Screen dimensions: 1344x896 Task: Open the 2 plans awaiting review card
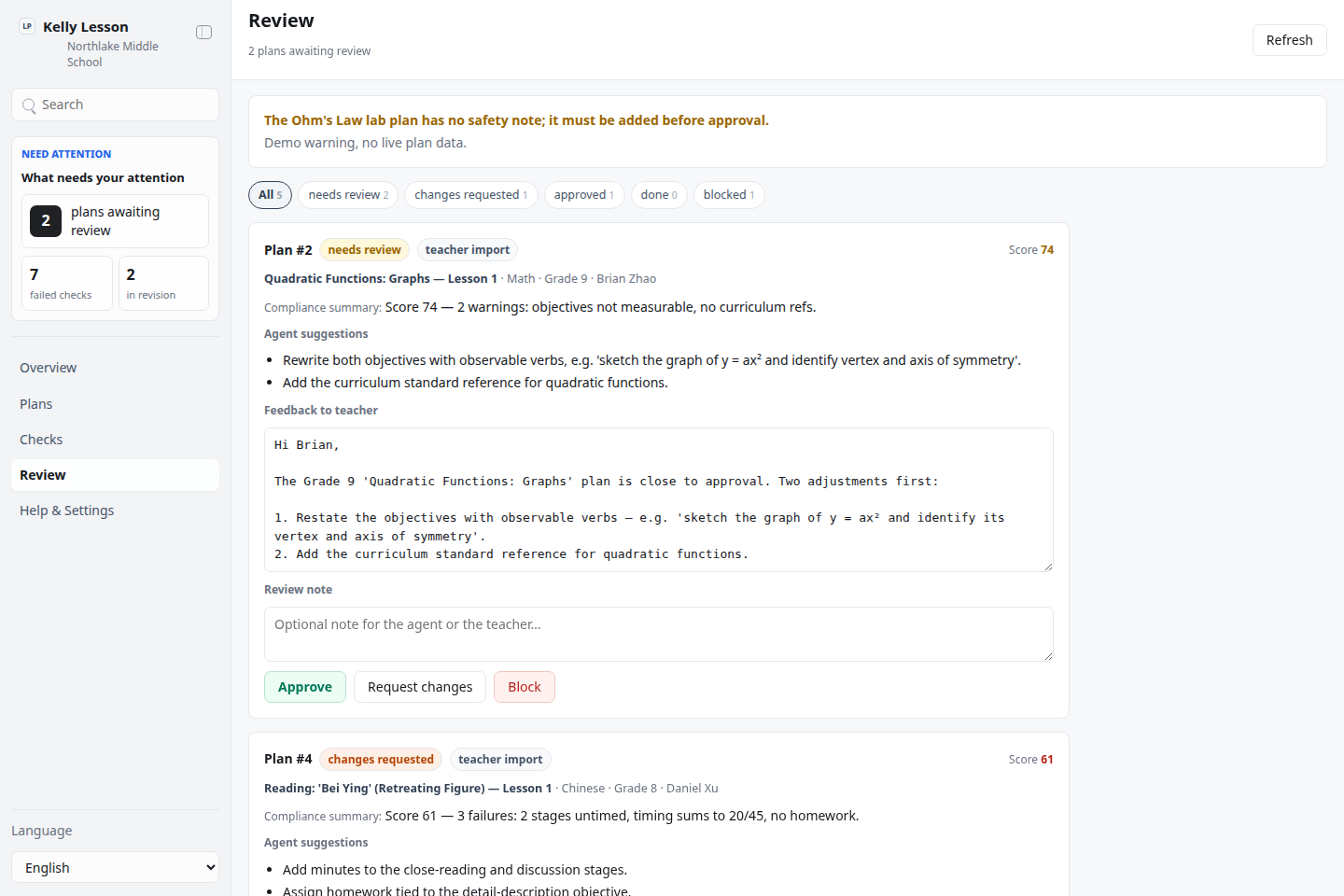coord(115,221)
